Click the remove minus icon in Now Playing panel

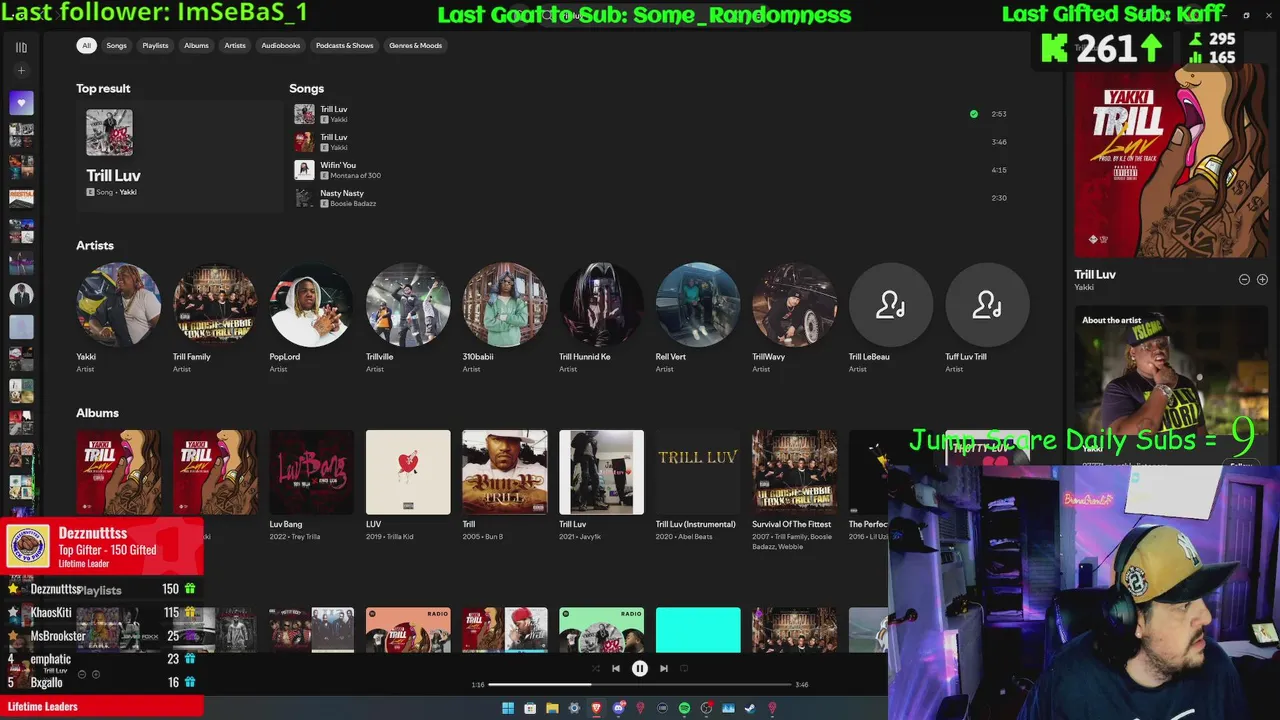[1244, 280]
